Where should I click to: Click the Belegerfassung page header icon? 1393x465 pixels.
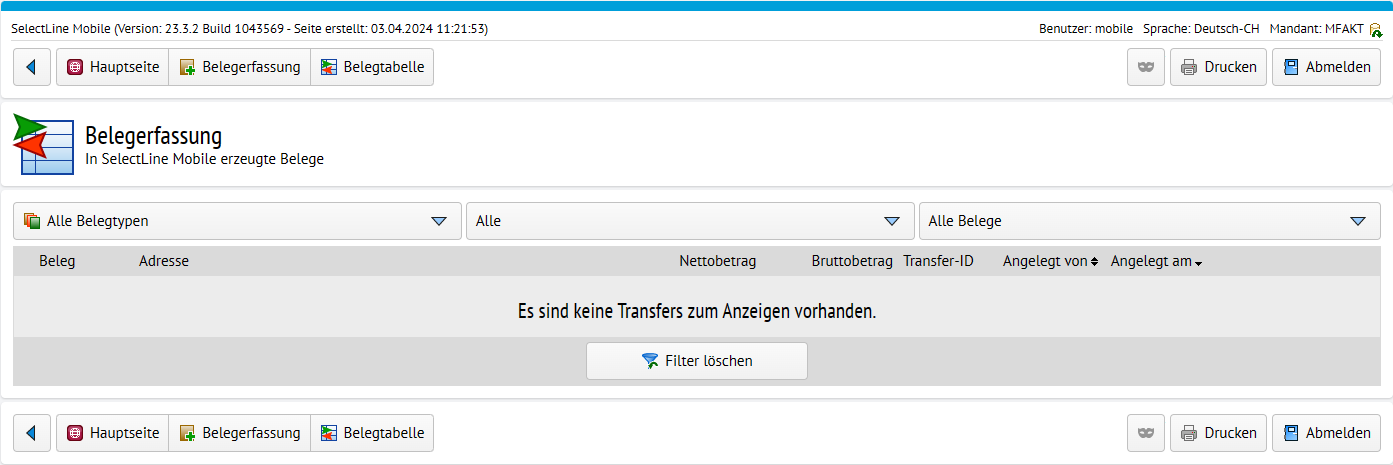point(44,145)
